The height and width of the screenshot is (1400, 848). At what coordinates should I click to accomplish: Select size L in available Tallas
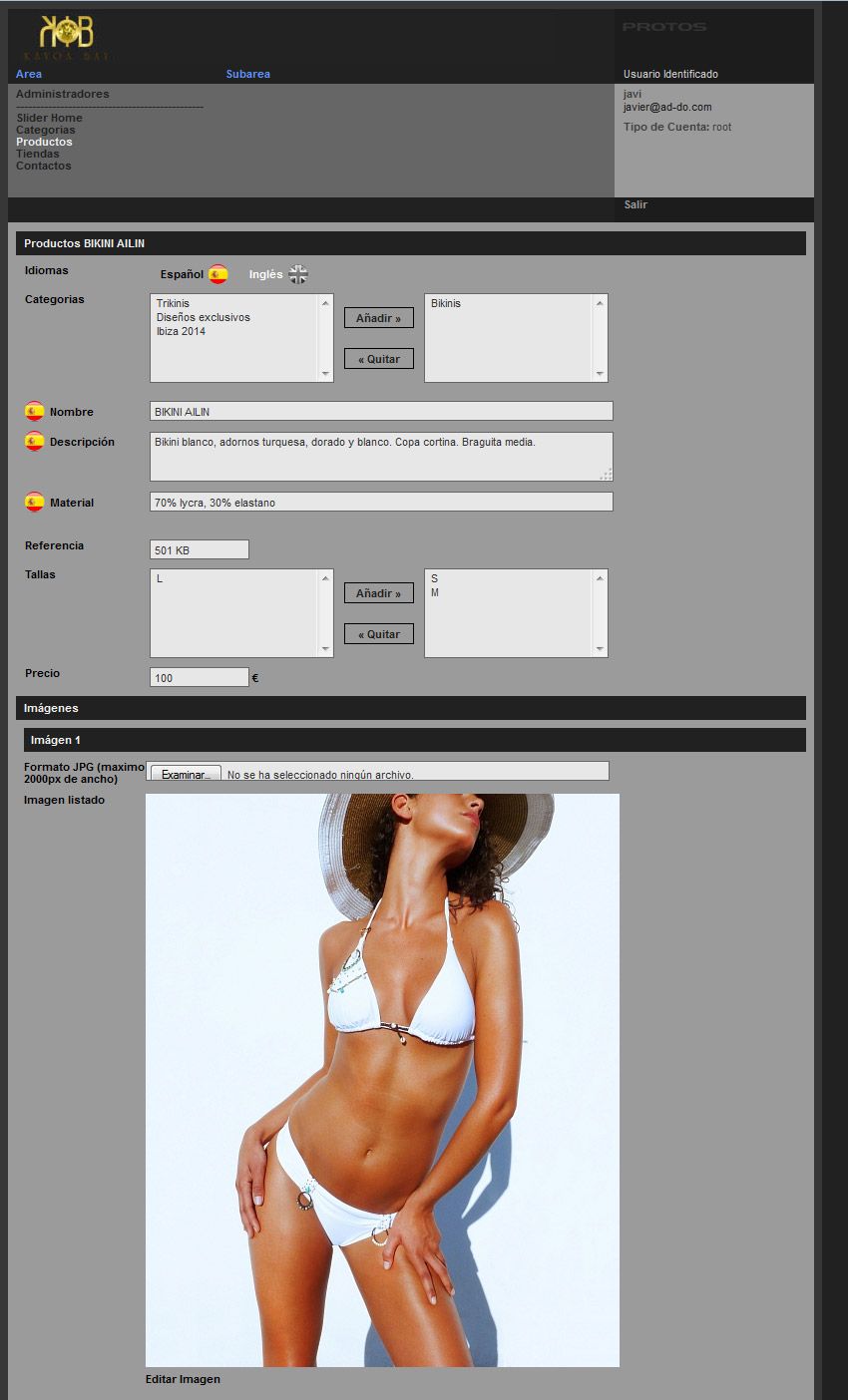[x=160, y=578]
